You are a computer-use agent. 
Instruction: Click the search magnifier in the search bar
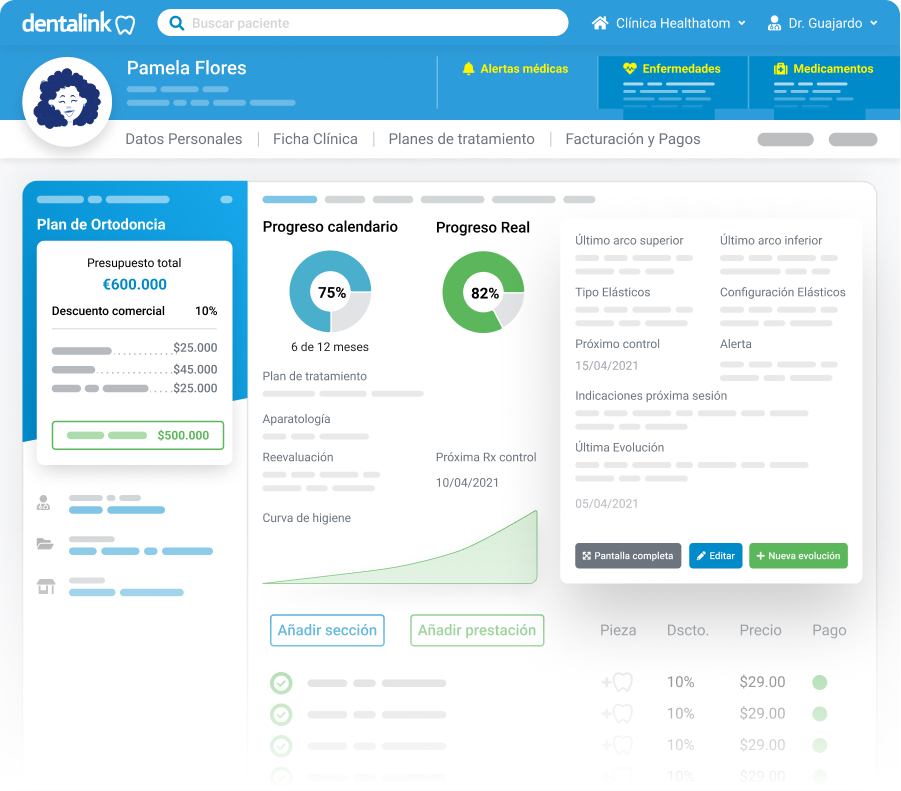[178, 22]
